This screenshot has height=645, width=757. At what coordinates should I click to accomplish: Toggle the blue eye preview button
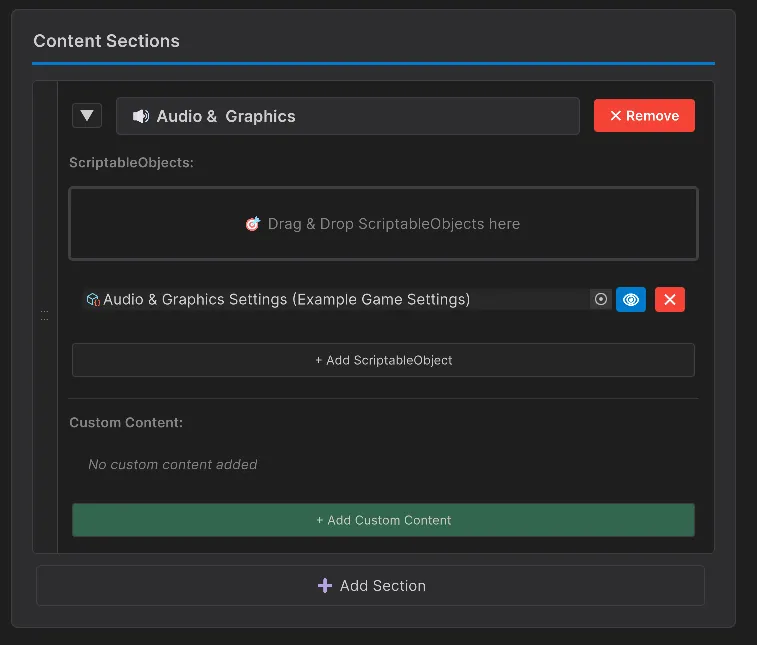[631, 299]
